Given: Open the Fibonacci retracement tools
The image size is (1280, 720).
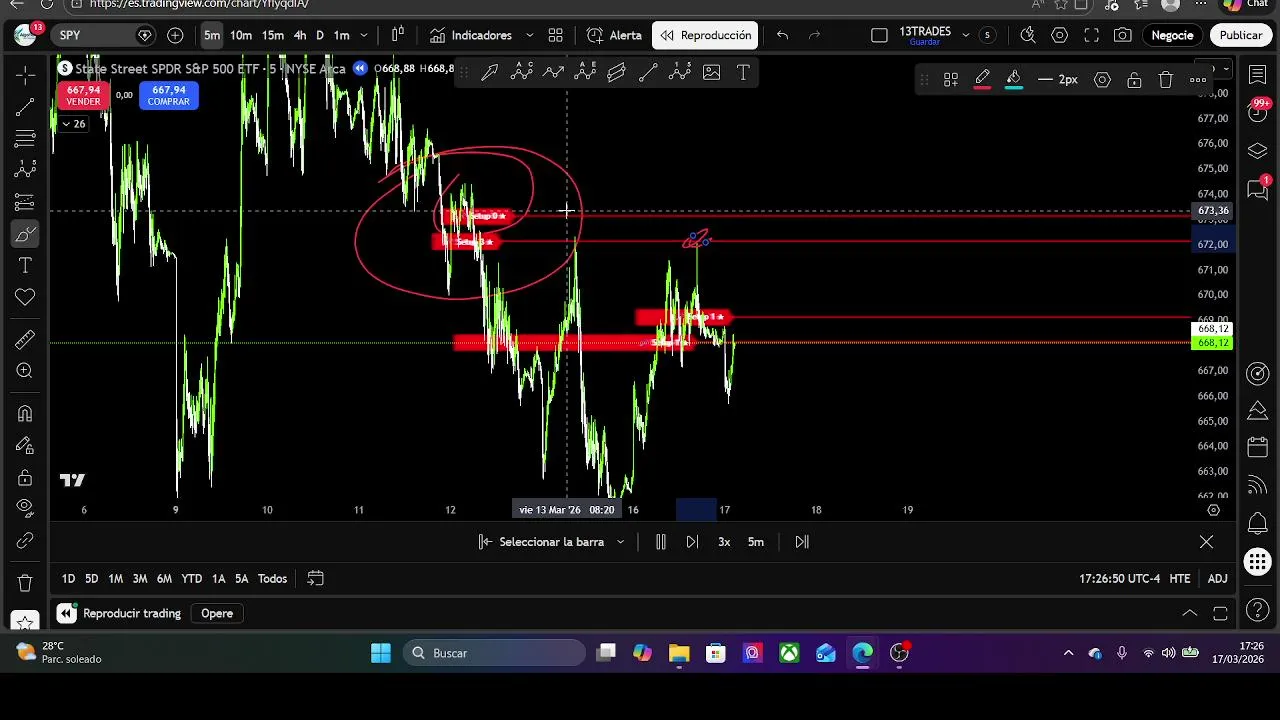Looking at the screenshot, I should (x=25, y=139).
